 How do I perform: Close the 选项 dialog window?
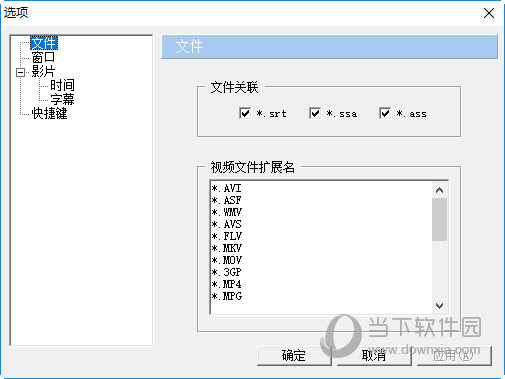[x=489, y=13]
